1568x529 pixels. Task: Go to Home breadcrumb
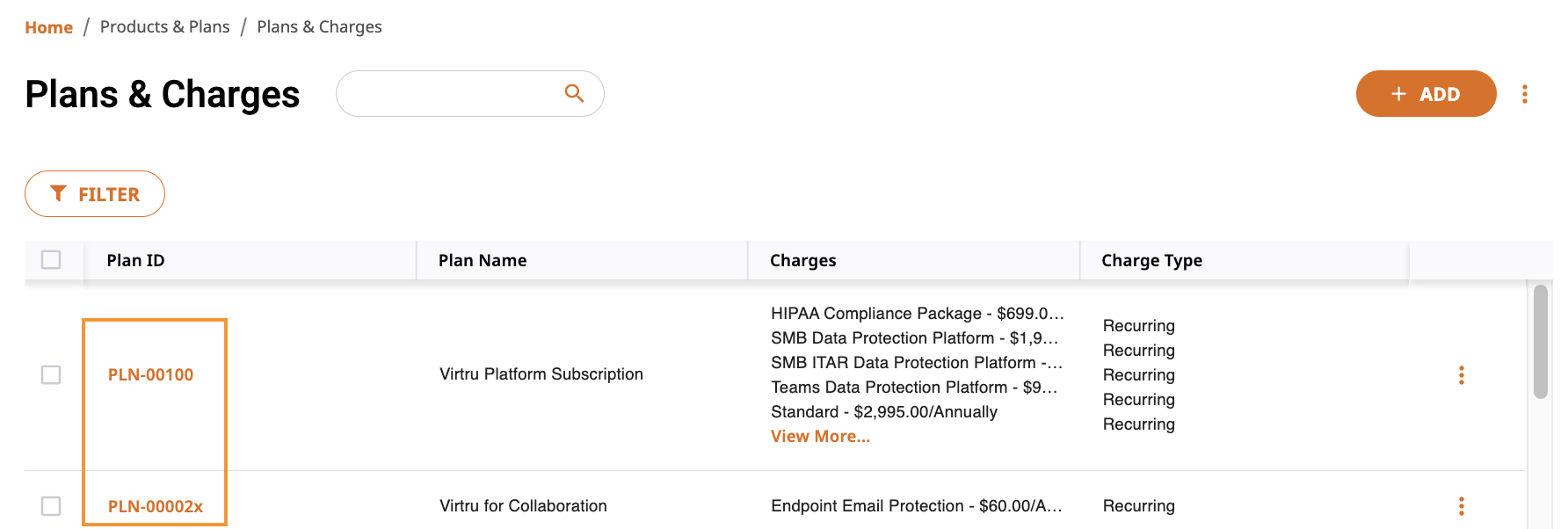(48, 27)
